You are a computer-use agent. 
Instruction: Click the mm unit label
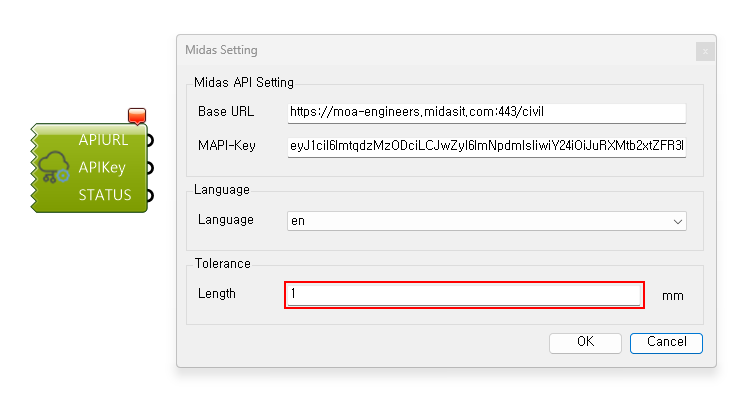pos(673,296)
